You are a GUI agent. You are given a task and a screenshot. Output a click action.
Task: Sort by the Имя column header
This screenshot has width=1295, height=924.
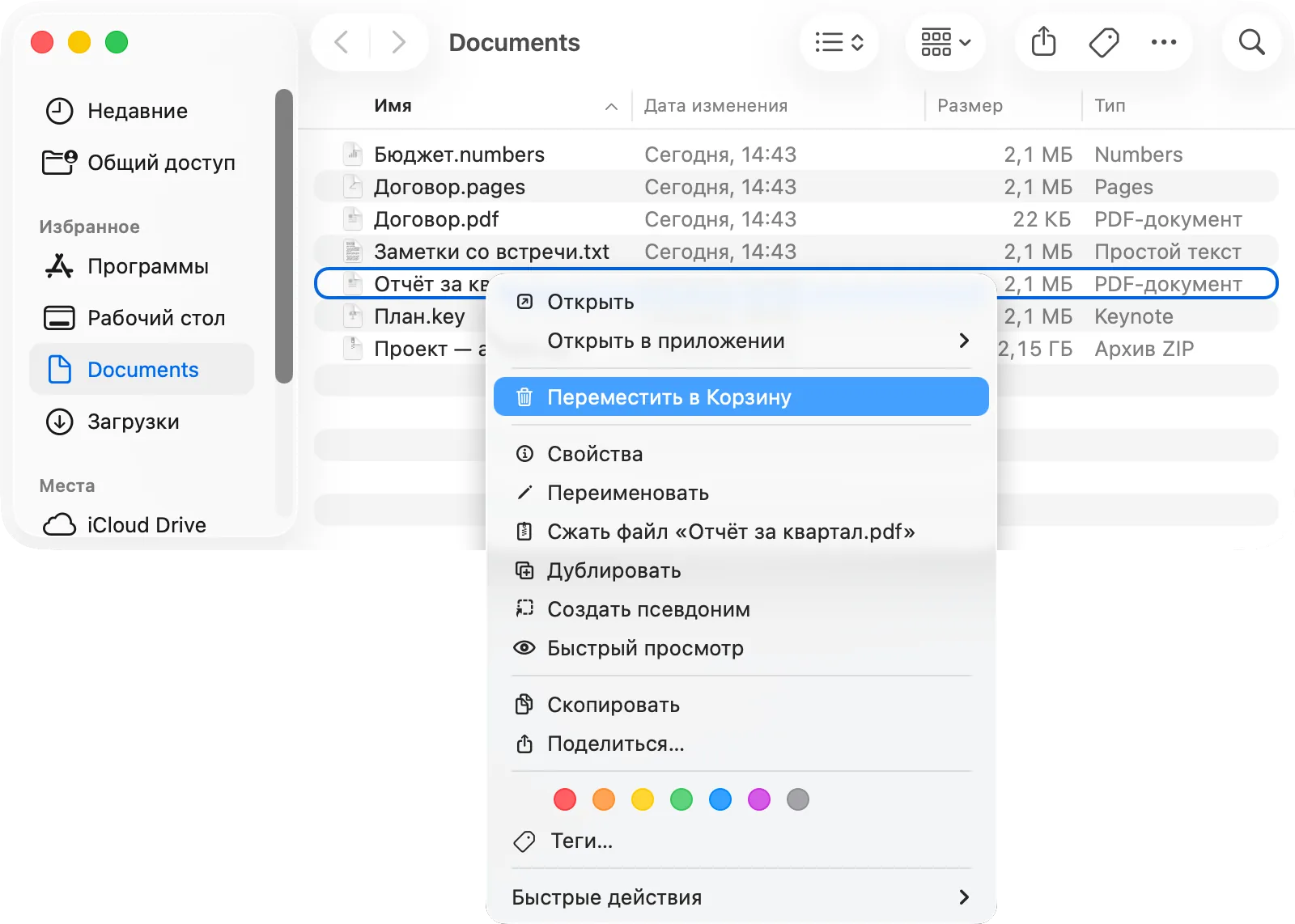pos(393,106)
